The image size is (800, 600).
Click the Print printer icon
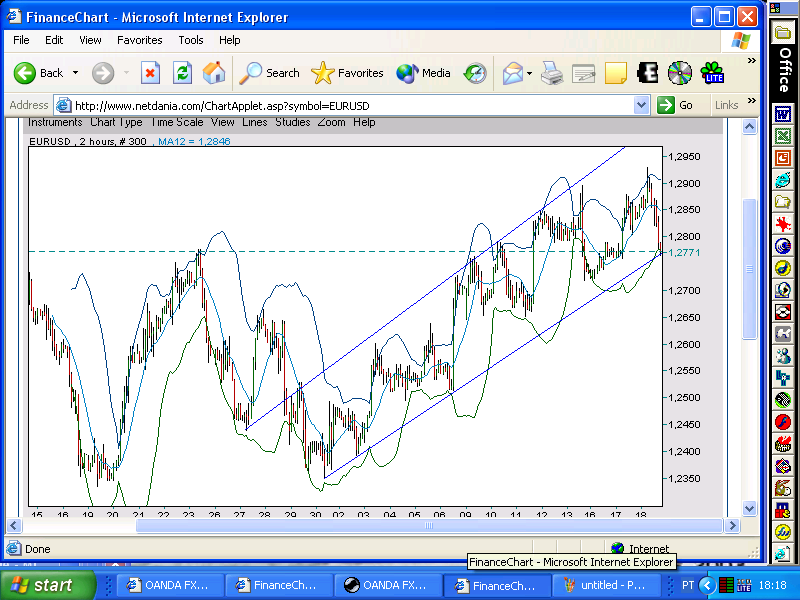coord(552,73)
